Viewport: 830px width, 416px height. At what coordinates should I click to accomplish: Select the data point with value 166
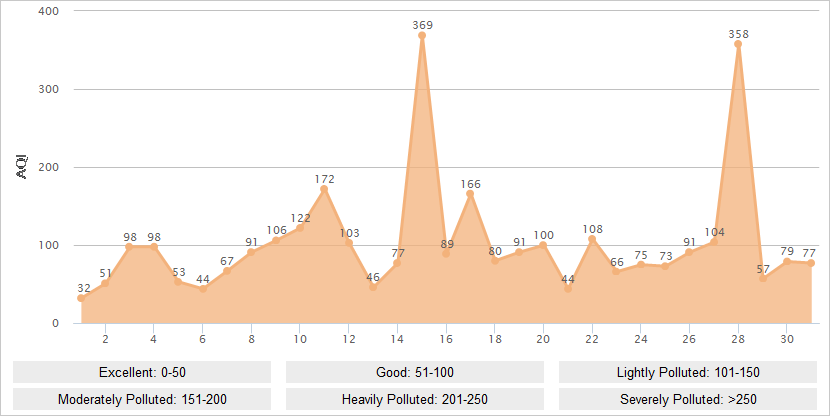[x=470, y=194]
